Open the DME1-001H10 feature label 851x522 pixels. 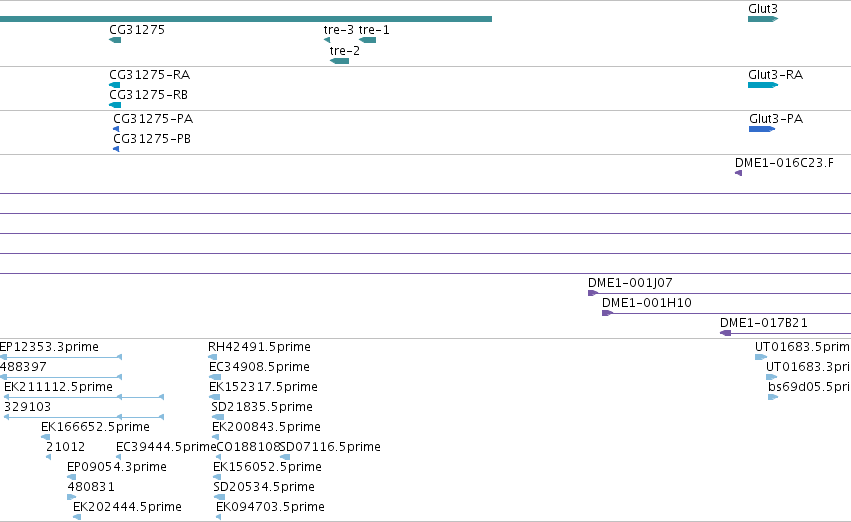click(647, 303)
